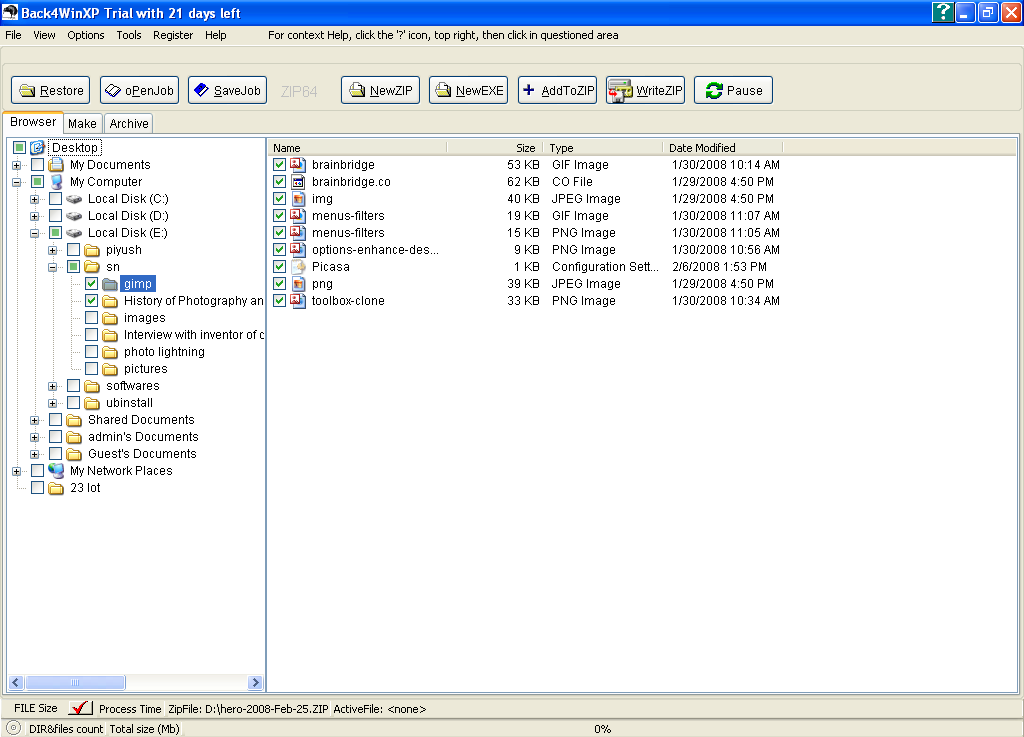Uncheck the toolbox-clone file checkbox
The width and height of the screenshot is (1024, 737).
(280, 300)
